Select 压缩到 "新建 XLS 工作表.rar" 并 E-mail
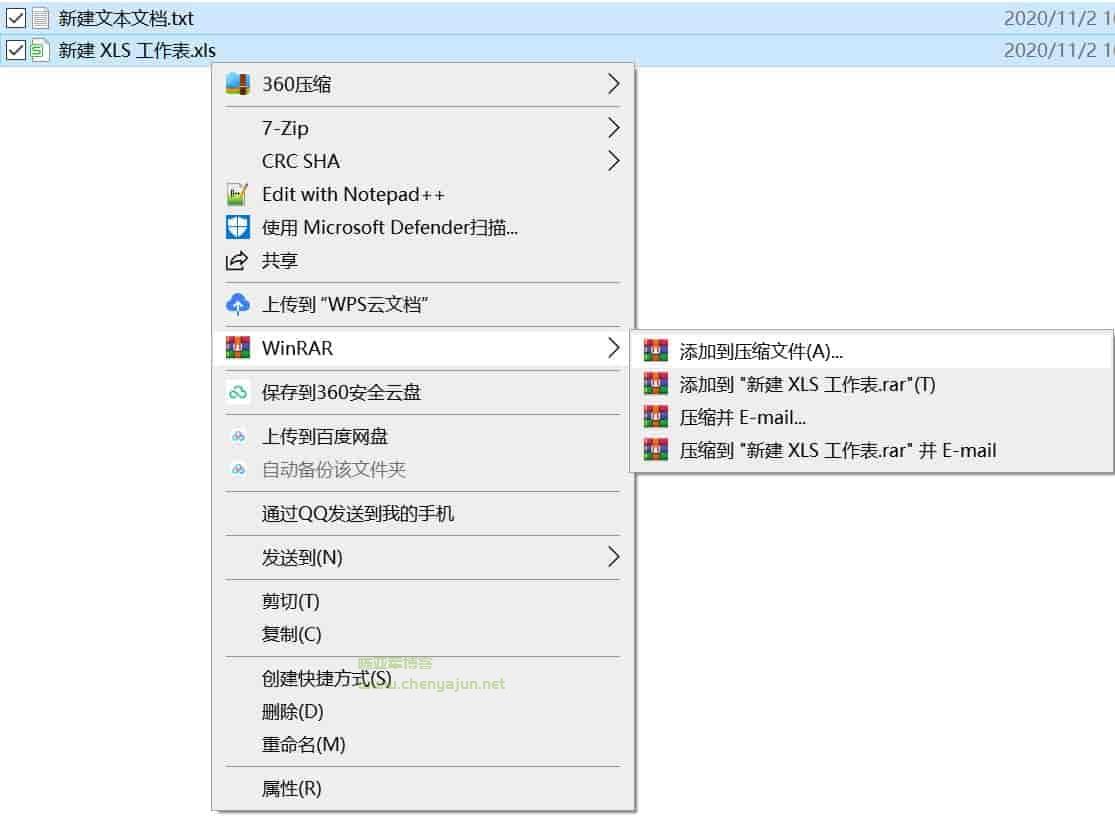This screenshot has height=820, width=1115. [x=871, y=450]
